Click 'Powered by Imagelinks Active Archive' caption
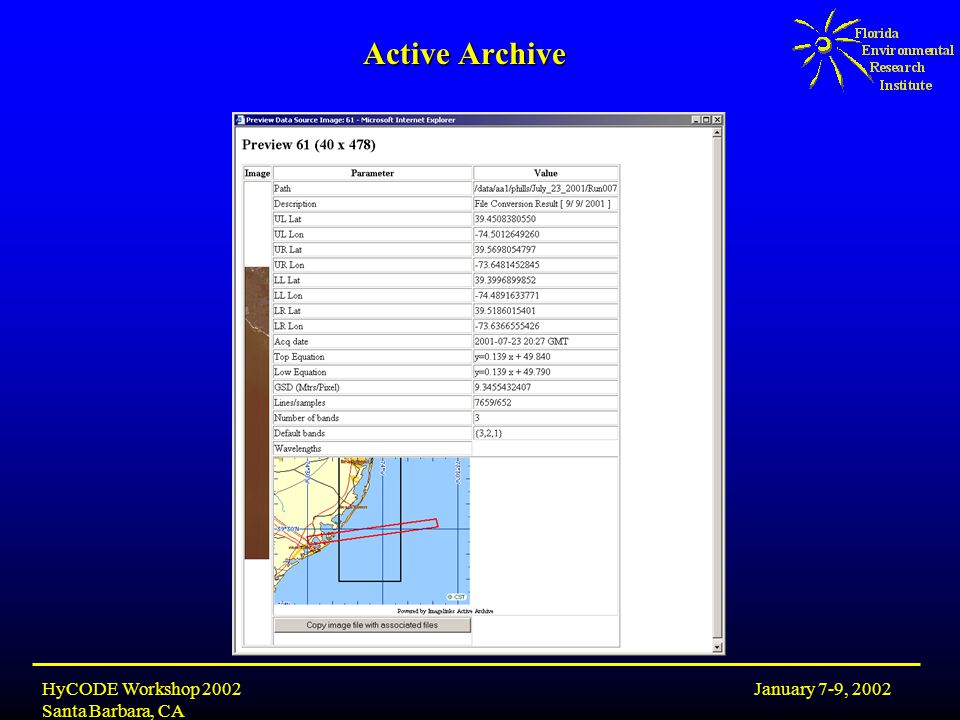This screenshot has height=720, width=960. [x=445, y=611]
